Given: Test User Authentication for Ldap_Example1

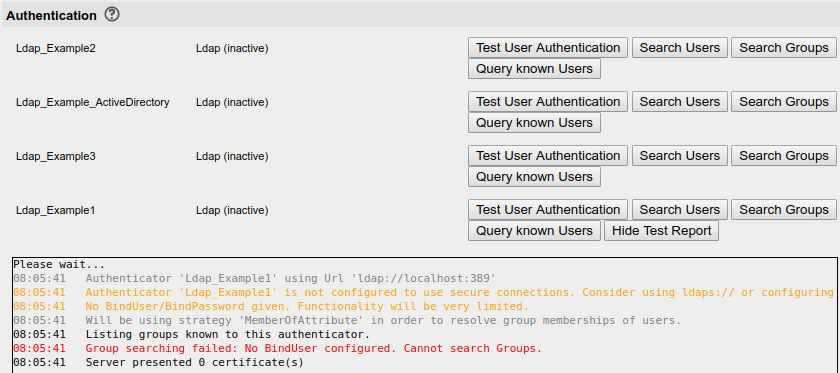Looking at the screenshot, I should click(x=548, y=210).
